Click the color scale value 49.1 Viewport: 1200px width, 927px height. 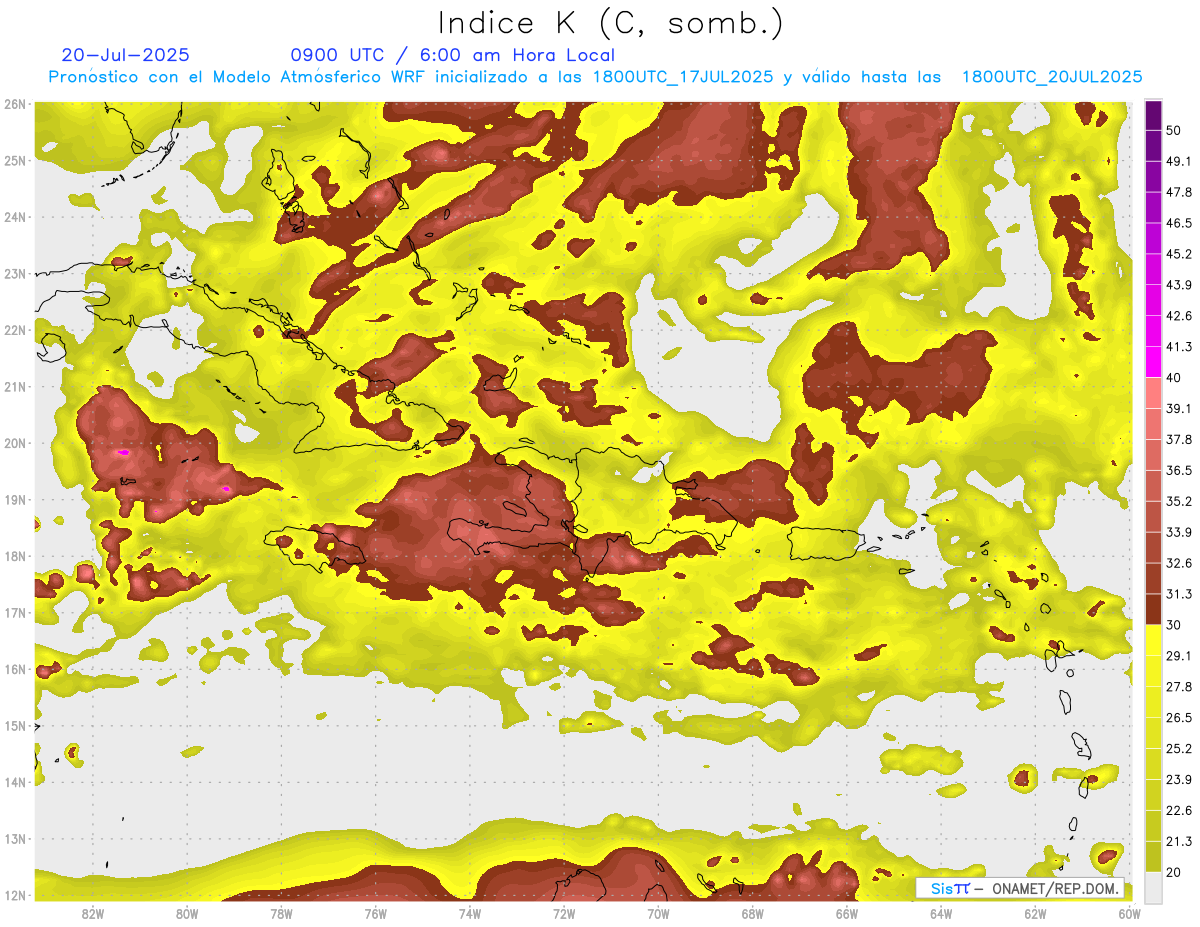coord(1179,161)
